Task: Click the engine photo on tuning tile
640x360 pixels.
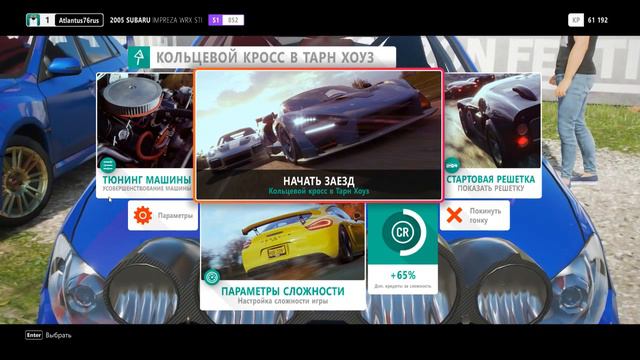Action: (x=145, y=121)
